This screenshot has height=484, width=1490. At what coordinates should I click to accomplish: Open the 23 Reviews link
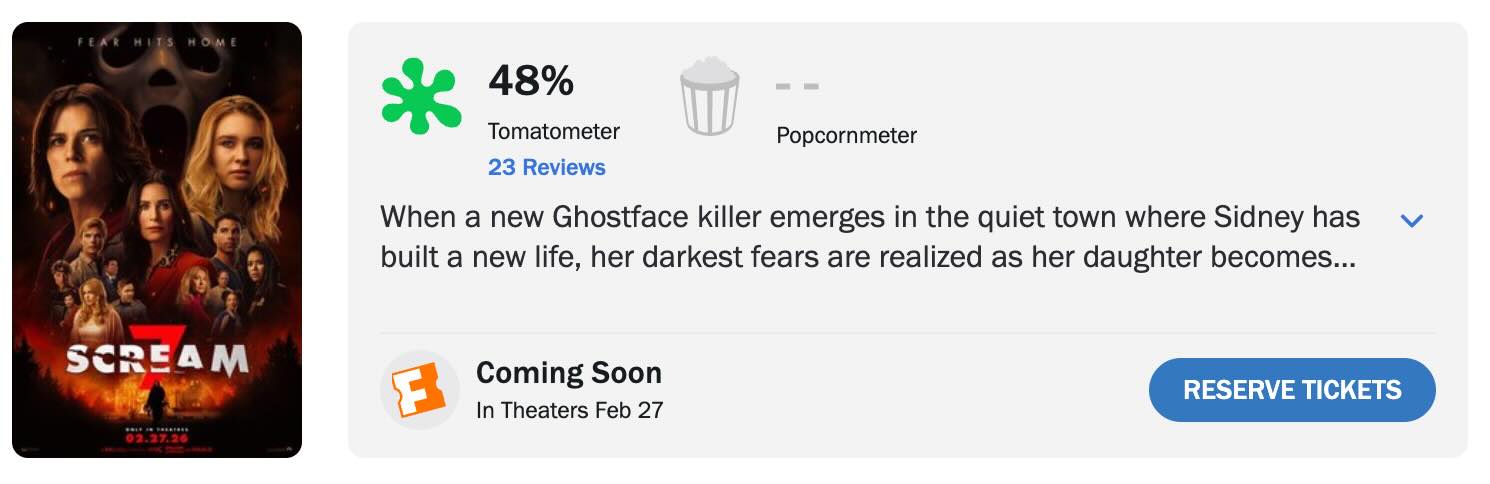point(546,167)
